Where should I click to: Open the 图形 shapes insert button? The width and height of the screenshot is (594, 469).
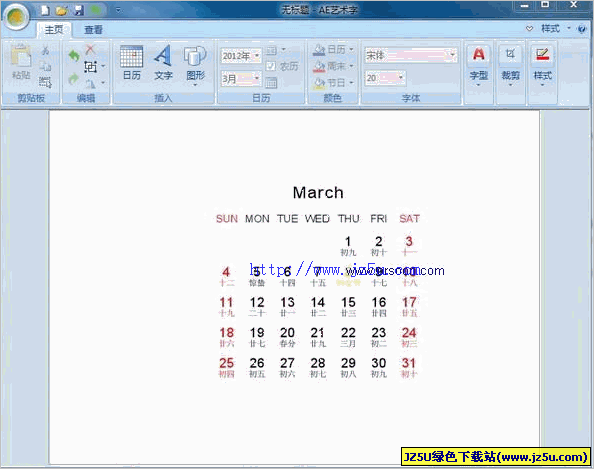[x=195, y=66]
